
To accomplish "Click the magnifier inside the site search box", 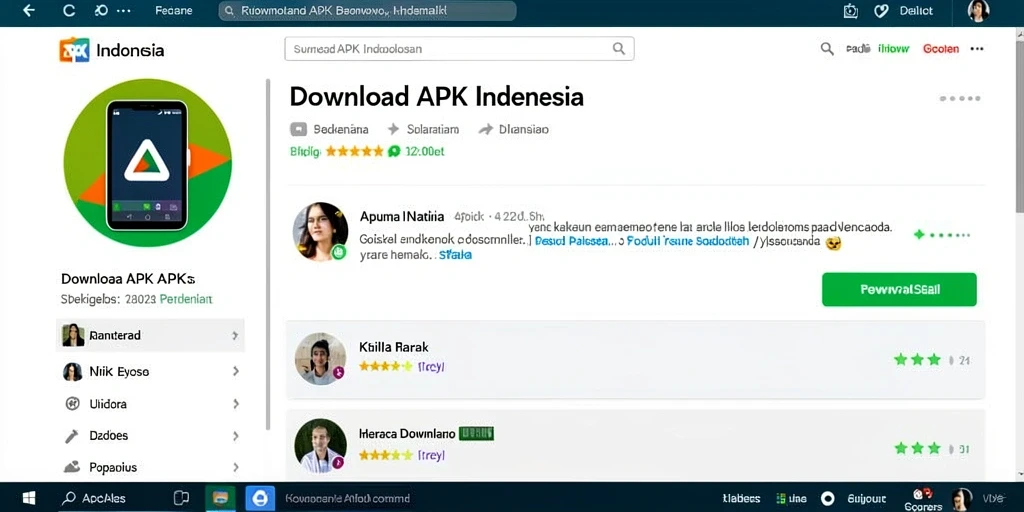I will coord(618,48).
